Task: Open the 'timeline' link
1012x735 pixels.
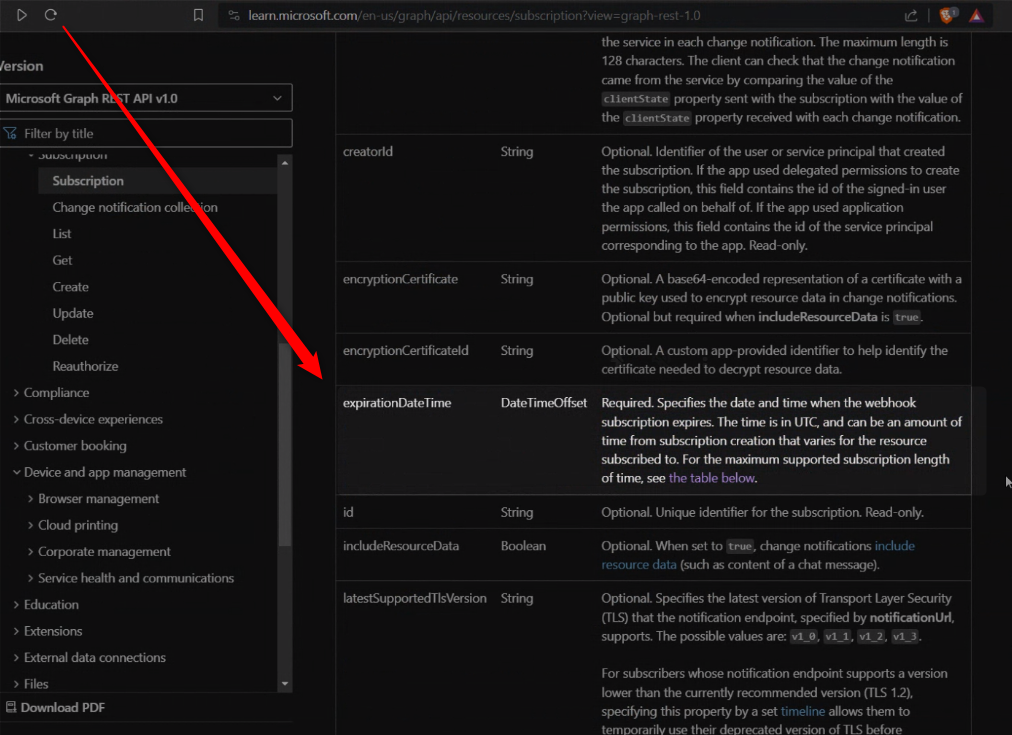Action: click(x=803, y=711)
